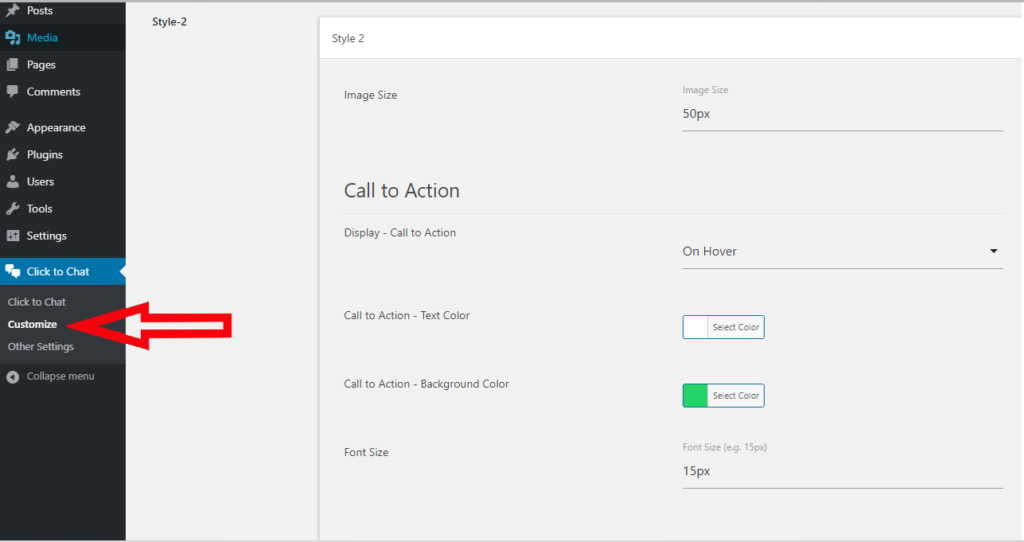Open the Customize submenu item
The width and height of the screenshot is (1024, 542).
click(32, 325)
